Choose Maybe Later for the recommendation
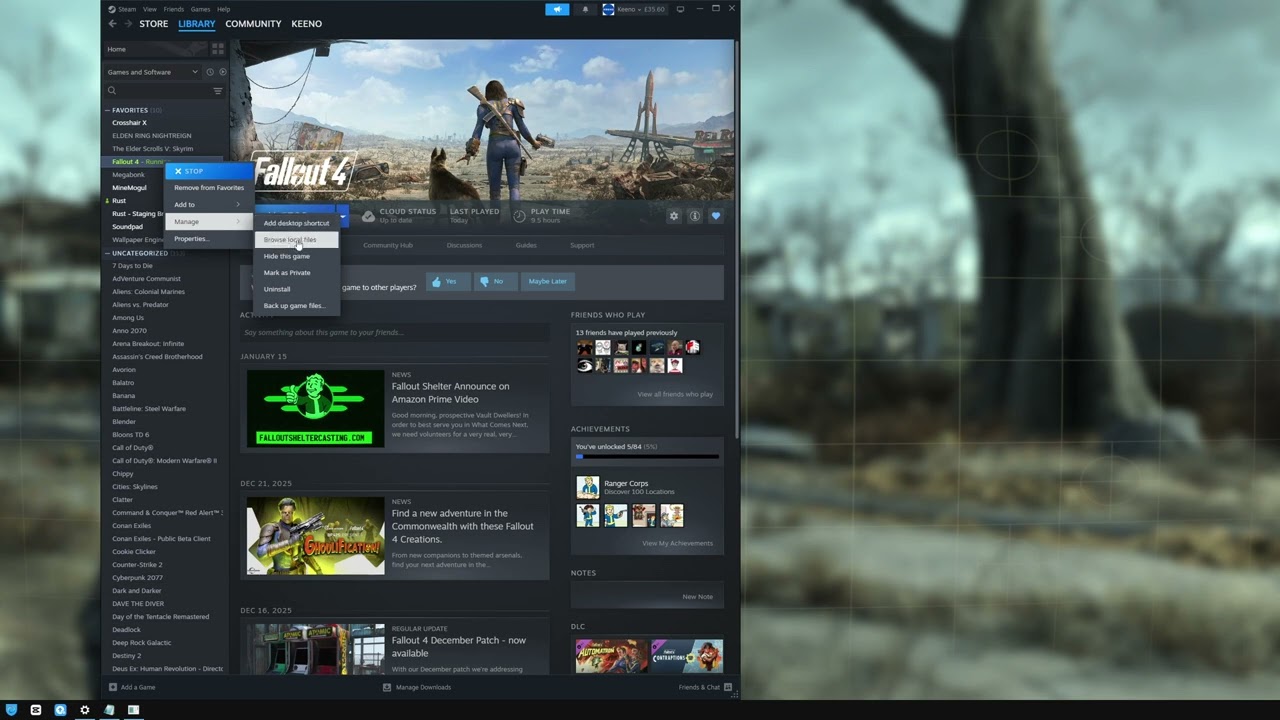The image size is (1280, 720). pos(547,281)
